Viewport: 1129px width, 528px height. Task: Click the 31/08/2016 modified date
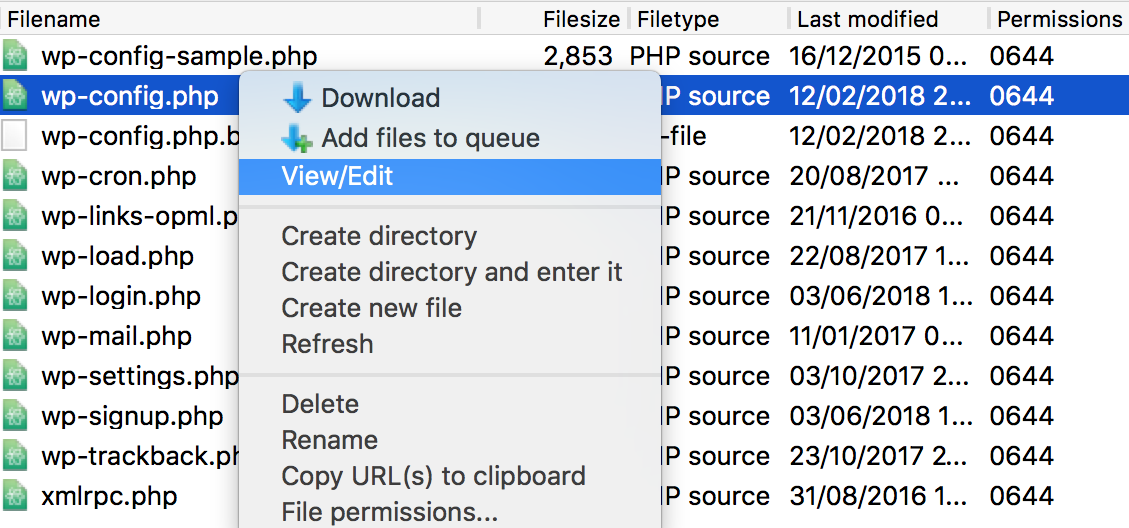880,496
